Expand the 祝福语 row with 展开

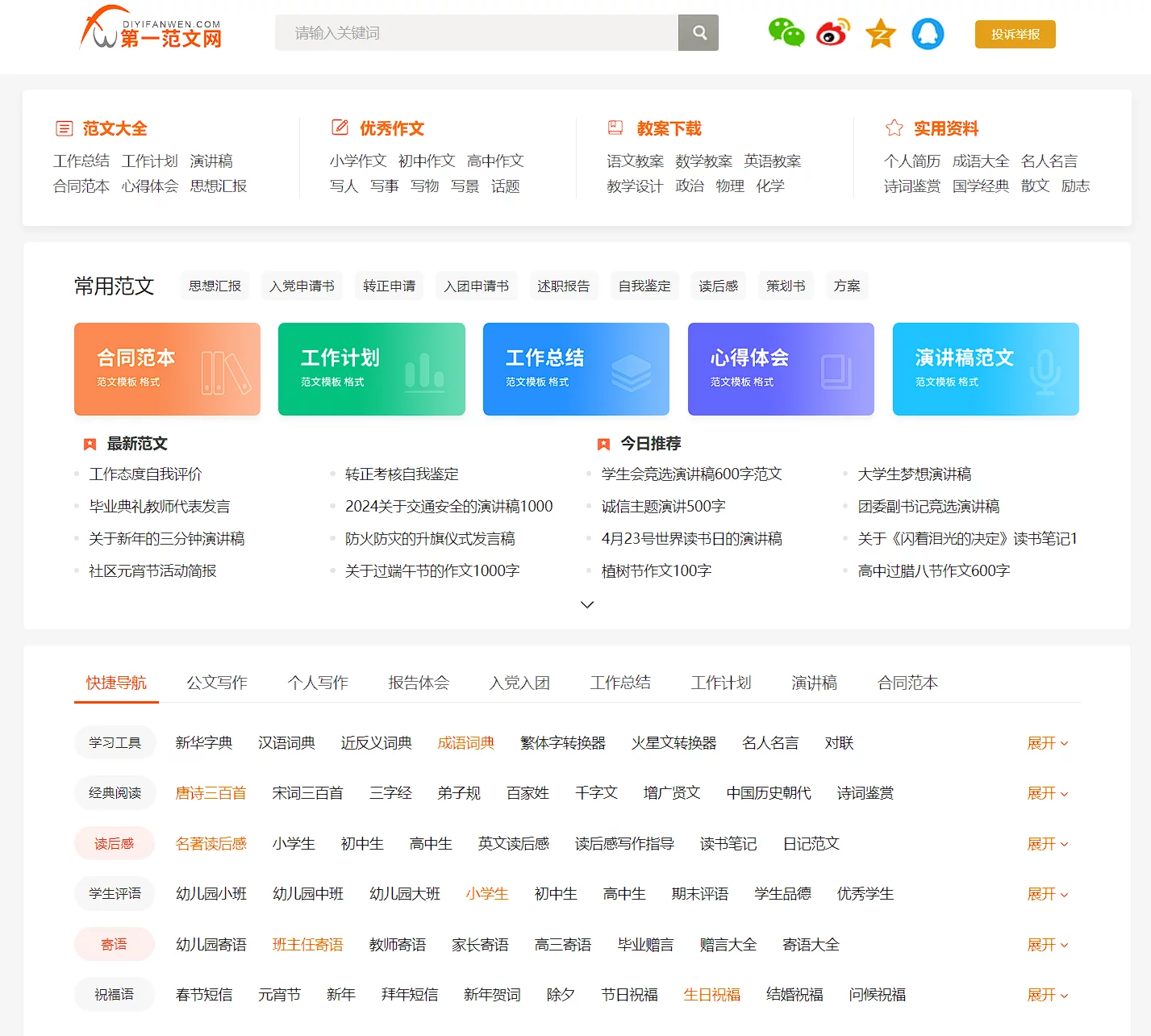pos(1046,995)
